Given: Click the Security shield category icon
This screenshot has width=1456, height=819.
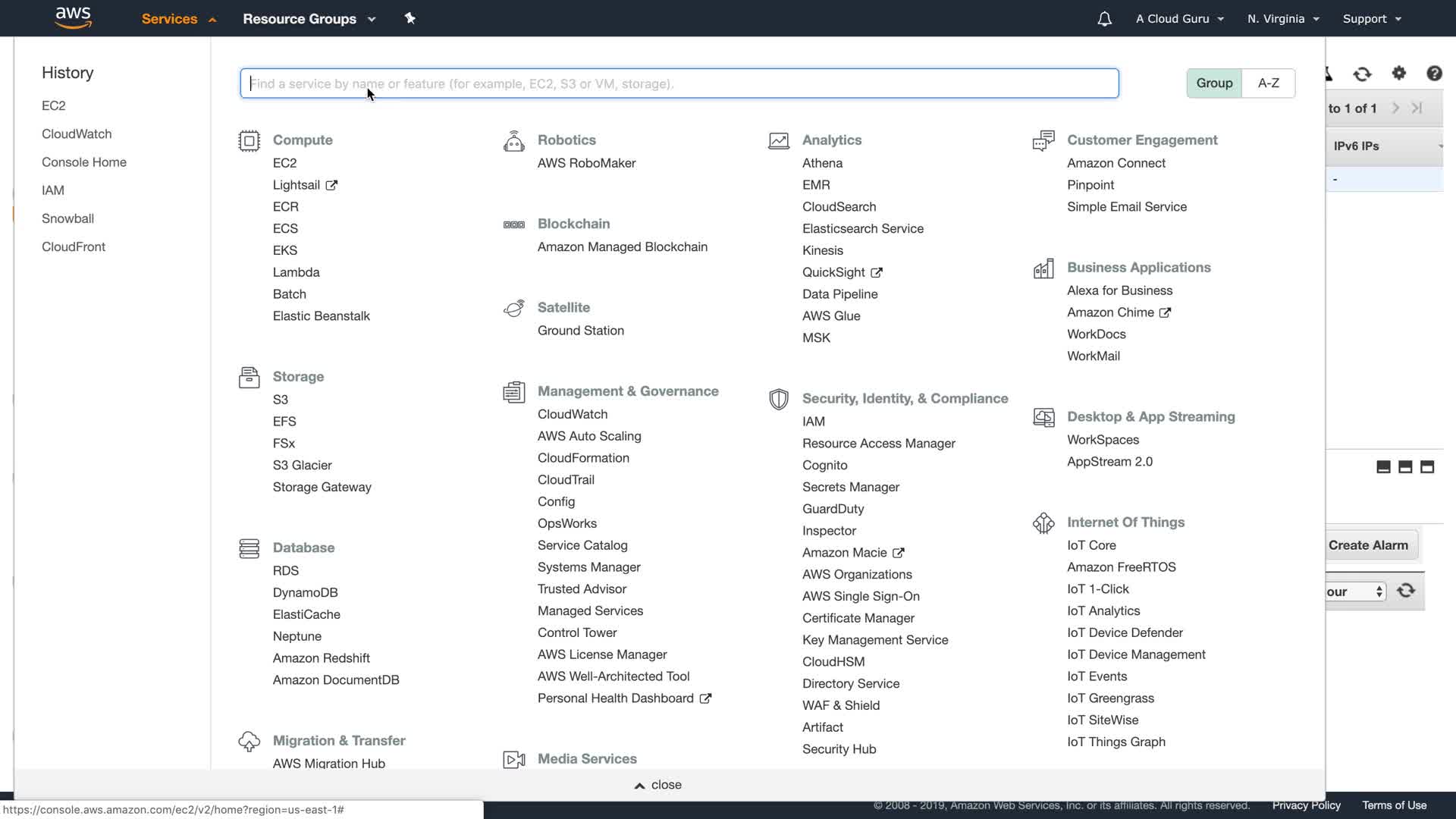Looking at the screenshot, I should click(x=778, y=399).
